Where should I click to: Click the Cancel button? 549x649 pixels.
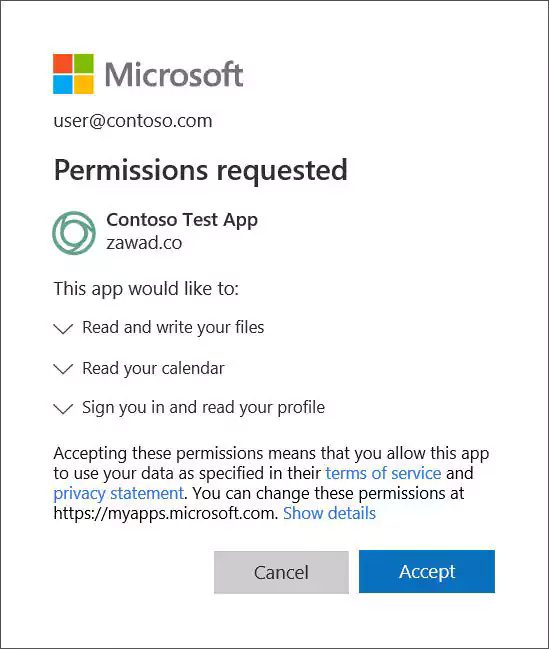pos(281,572)
